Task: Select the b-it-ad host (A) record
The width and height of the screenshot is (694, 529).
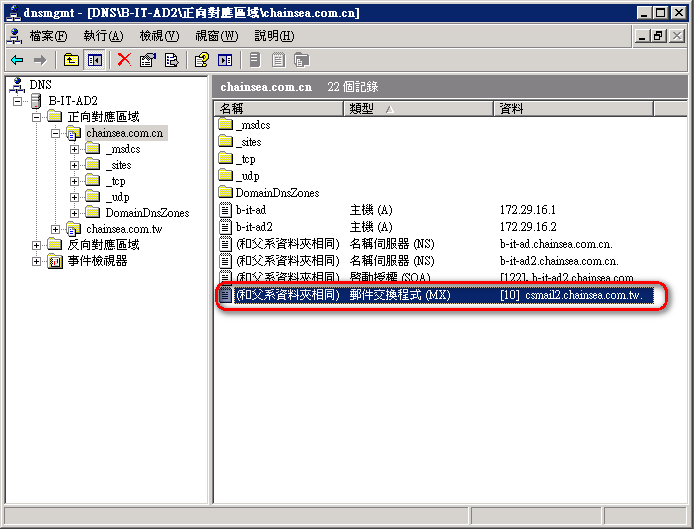Action: tap(250, 210)
